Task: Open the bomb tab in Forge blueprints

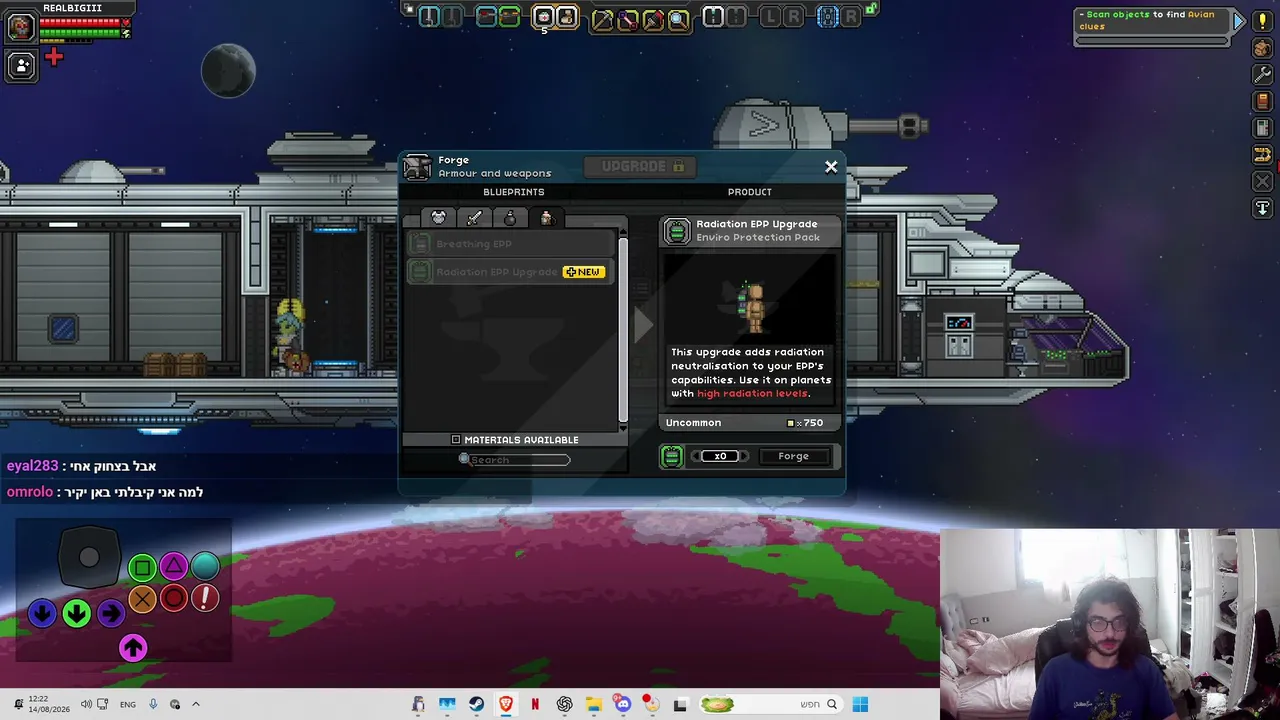Action: tap(510, 217)
